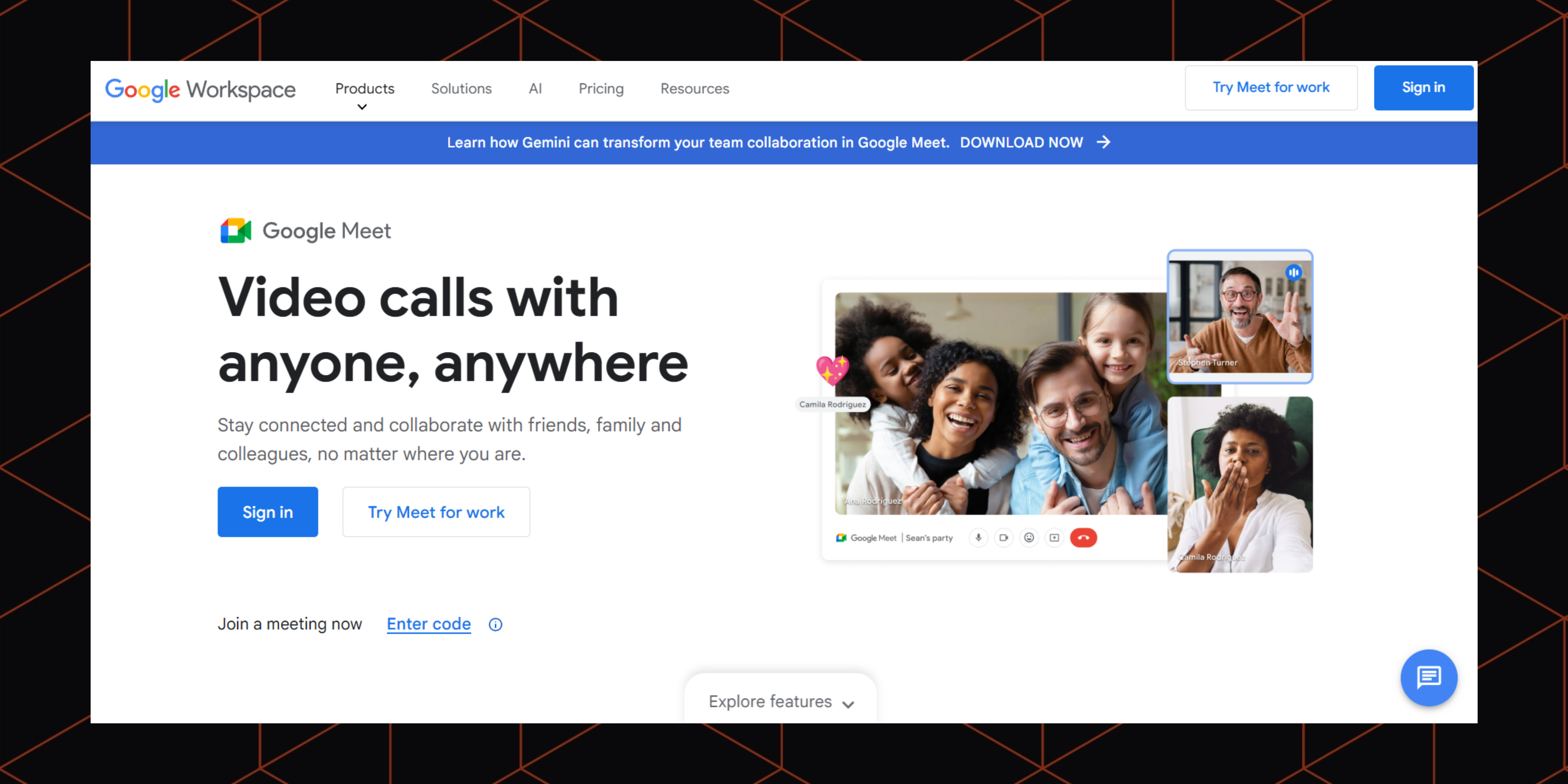Click the info icon beside Enter code
This screenshot has width=1568, height=784.
click(496, 624)
